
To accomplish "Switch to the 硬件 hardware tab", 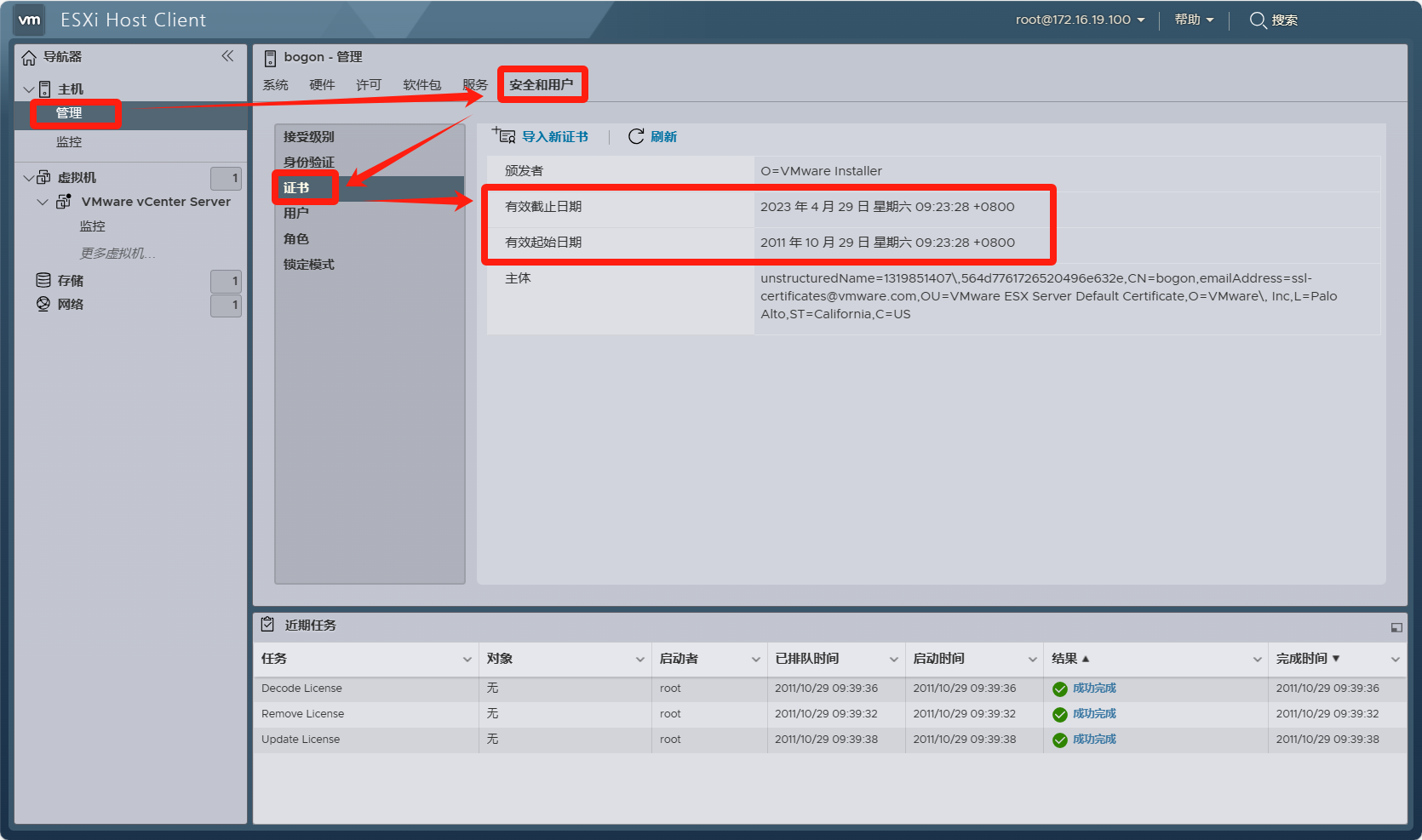I will coord(322,85).
